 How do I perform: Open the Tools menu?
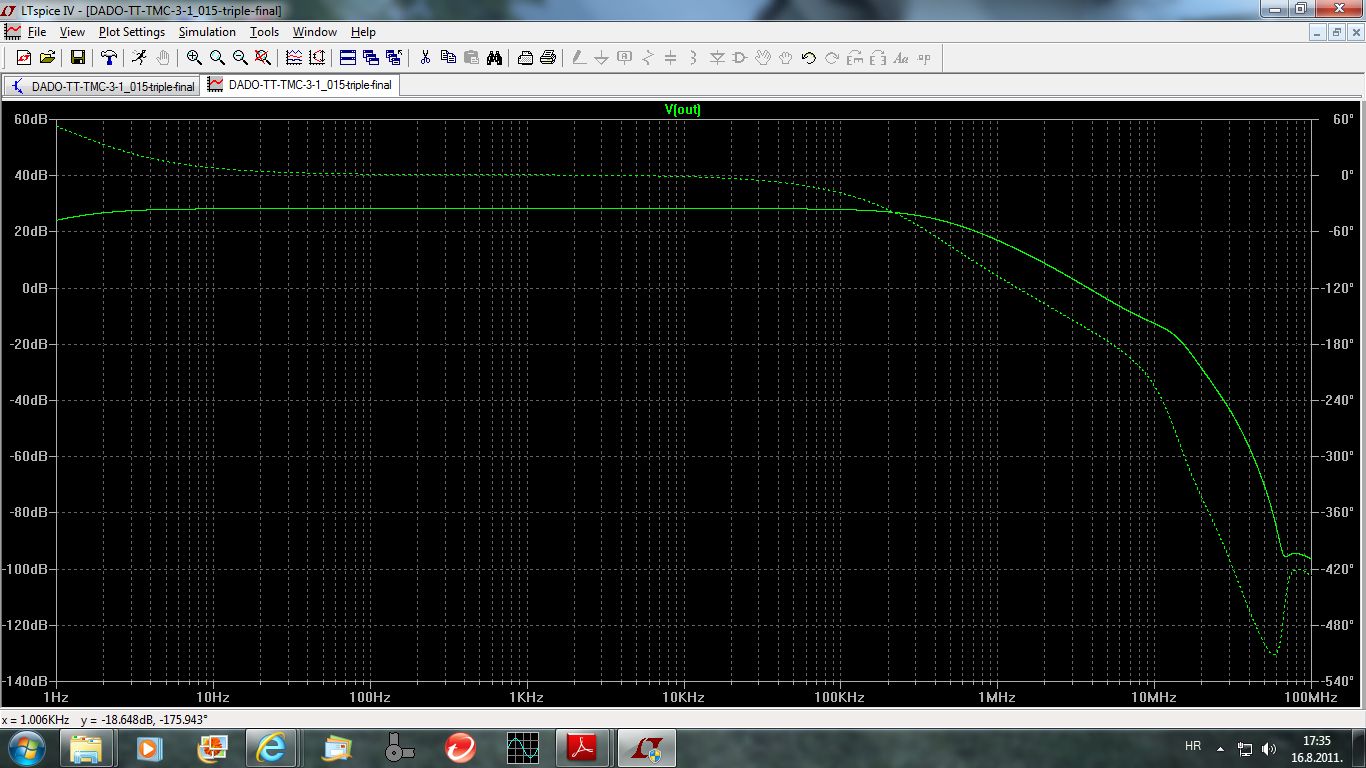[264, 32]
